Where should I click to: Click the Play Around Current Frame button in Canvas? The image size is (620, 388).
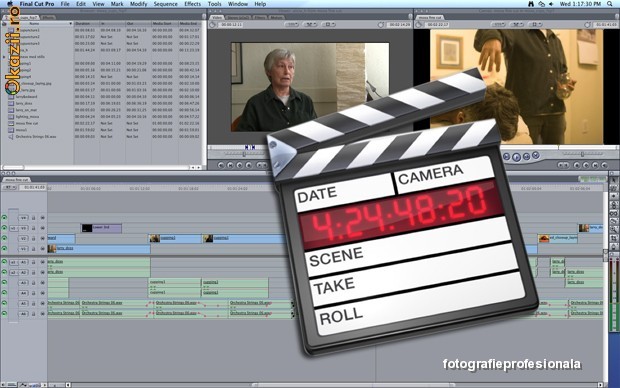(x=526, y=157)
